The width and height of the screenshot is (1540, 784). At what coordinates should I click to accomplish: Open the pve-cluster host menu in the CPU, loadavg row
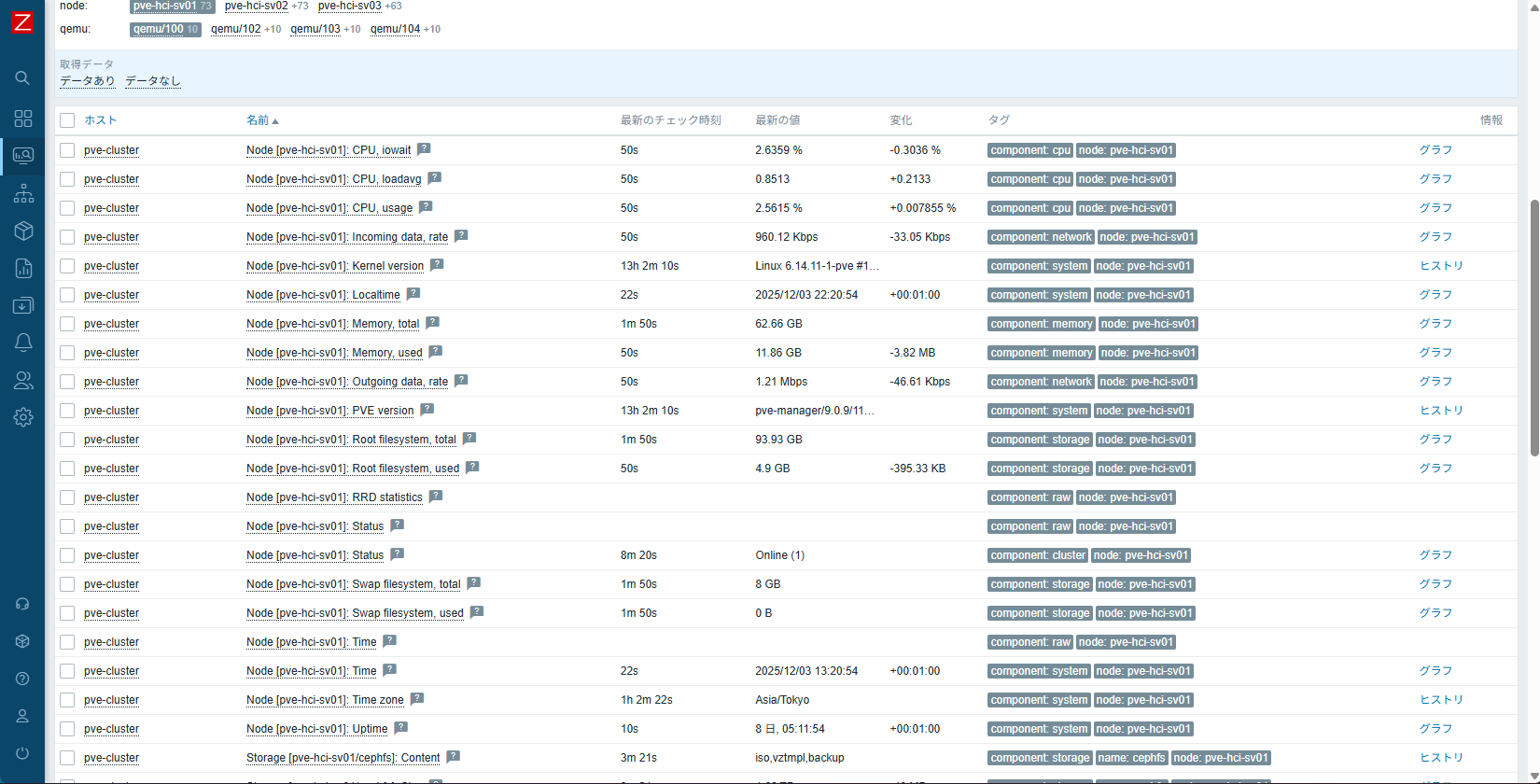[111, 179]
